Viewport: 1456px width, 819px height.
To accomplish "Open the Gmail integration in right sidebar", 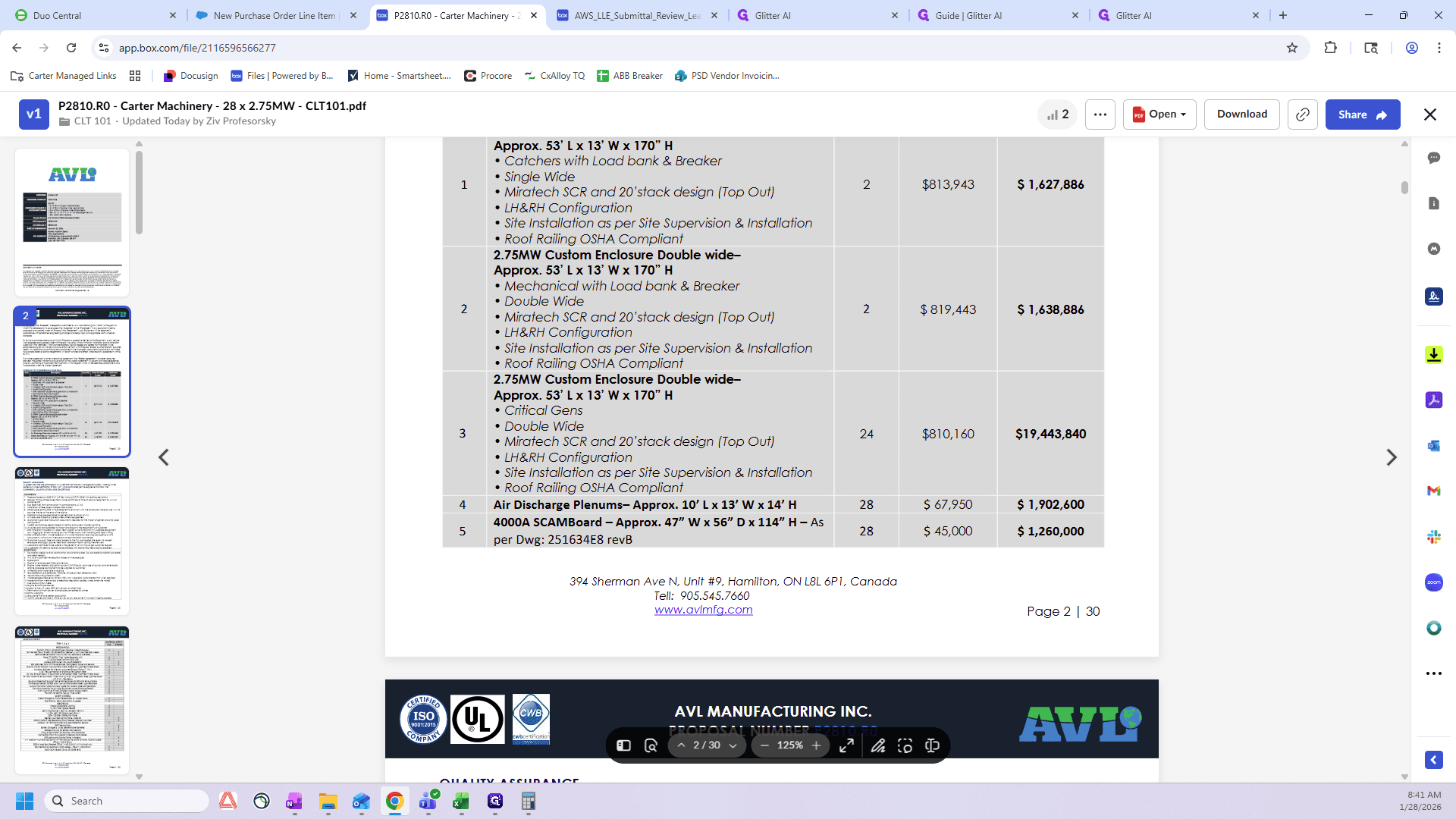I will 1433,491.
